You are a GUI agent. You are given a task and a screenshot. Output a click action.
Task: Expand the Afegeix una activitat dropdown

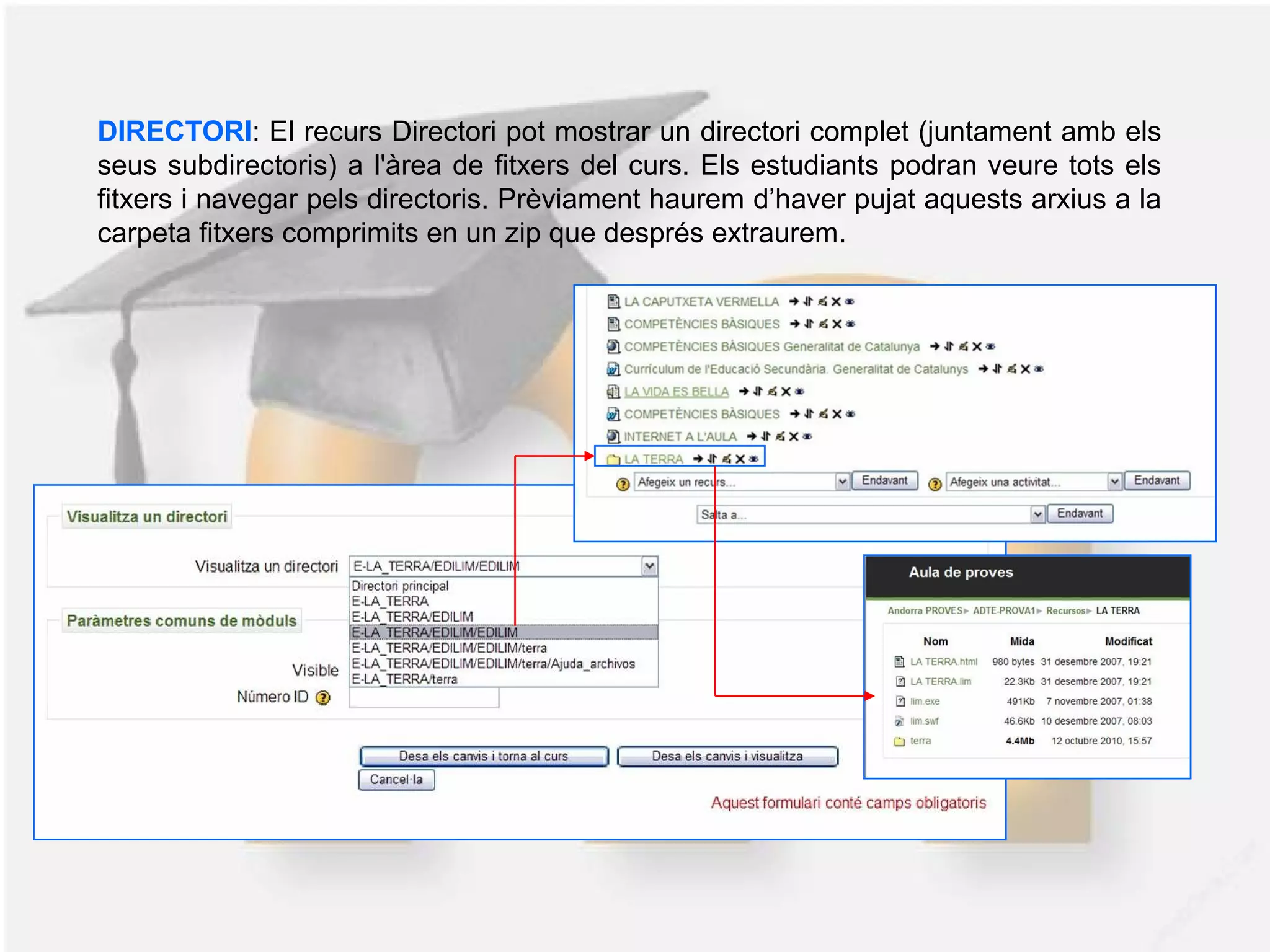(1114, 482)
